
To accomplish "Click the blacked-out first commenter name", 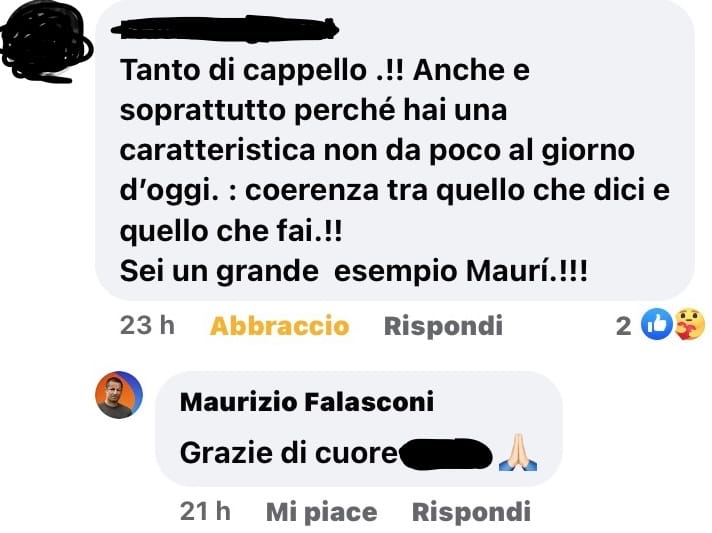I will click(225, 30).
